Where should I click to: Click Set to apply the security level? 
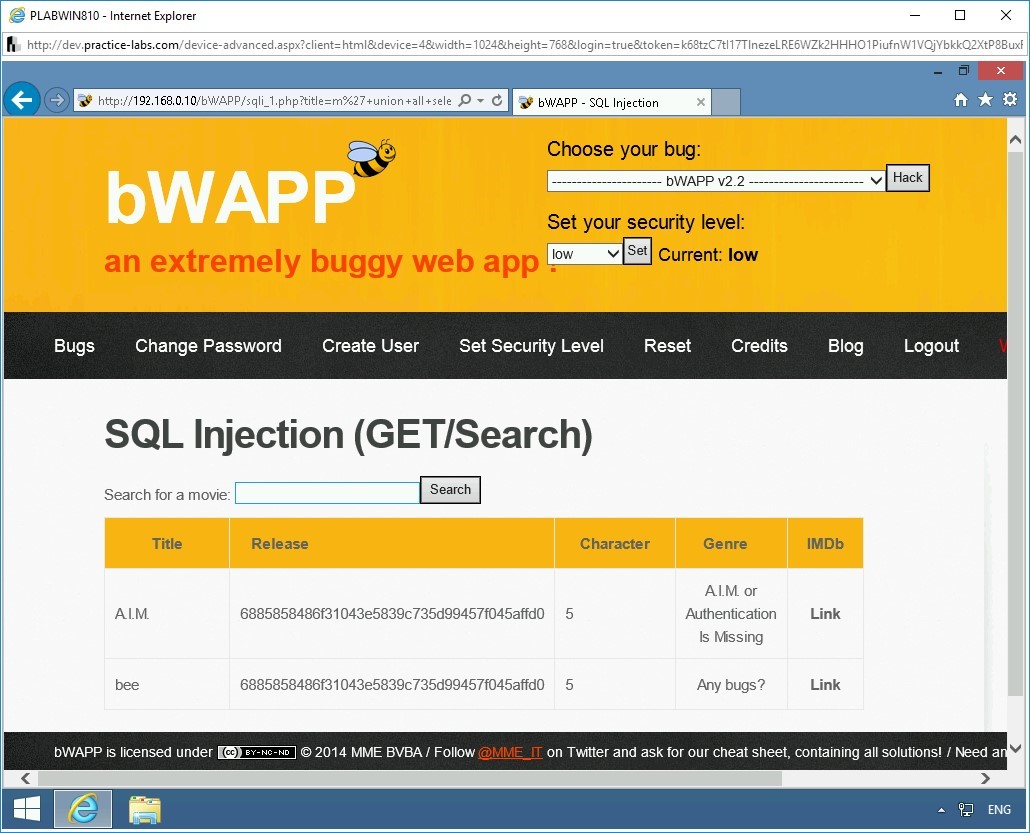click(x=637, y=251)
